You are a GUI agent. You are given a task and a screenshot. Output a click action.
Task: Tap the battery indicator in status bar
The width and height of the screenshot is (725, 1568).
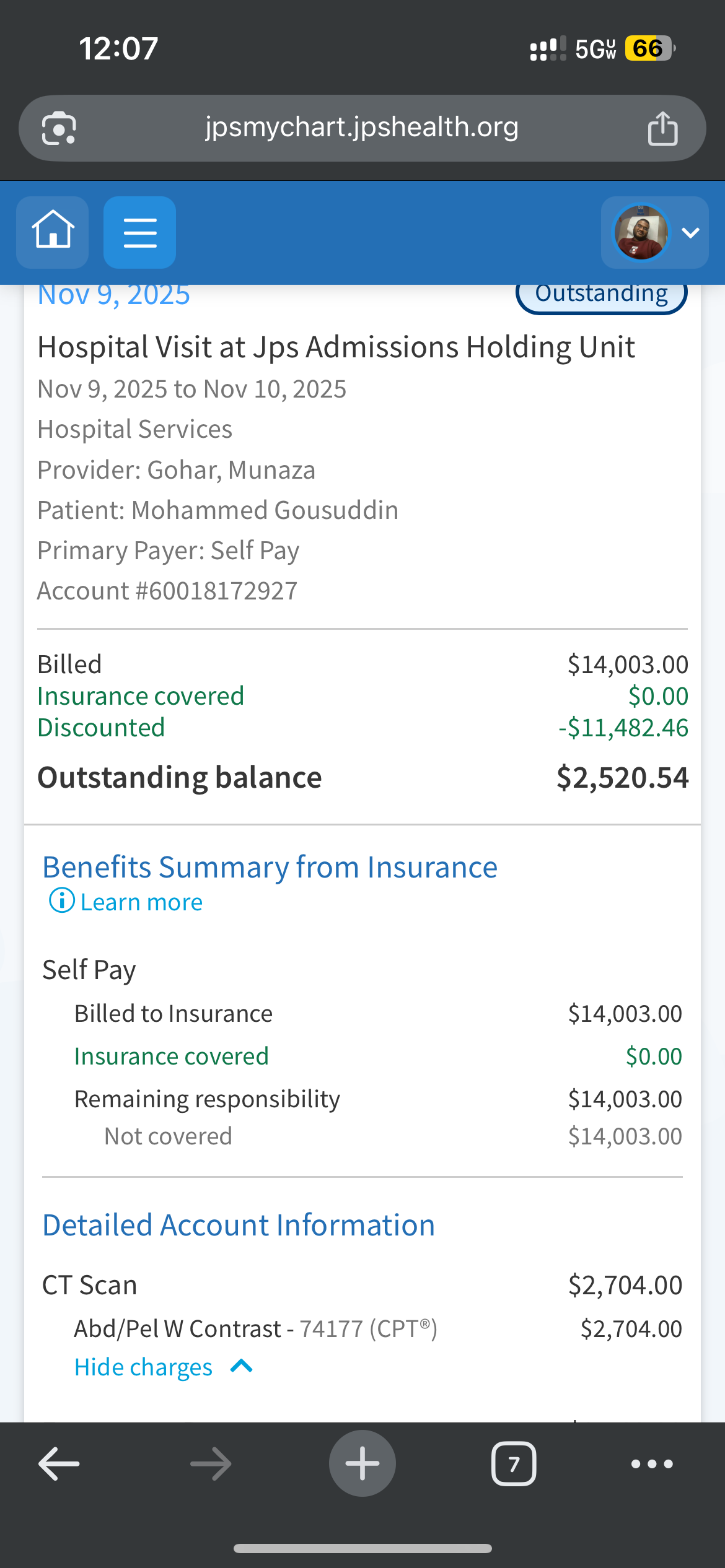(648, 48)
